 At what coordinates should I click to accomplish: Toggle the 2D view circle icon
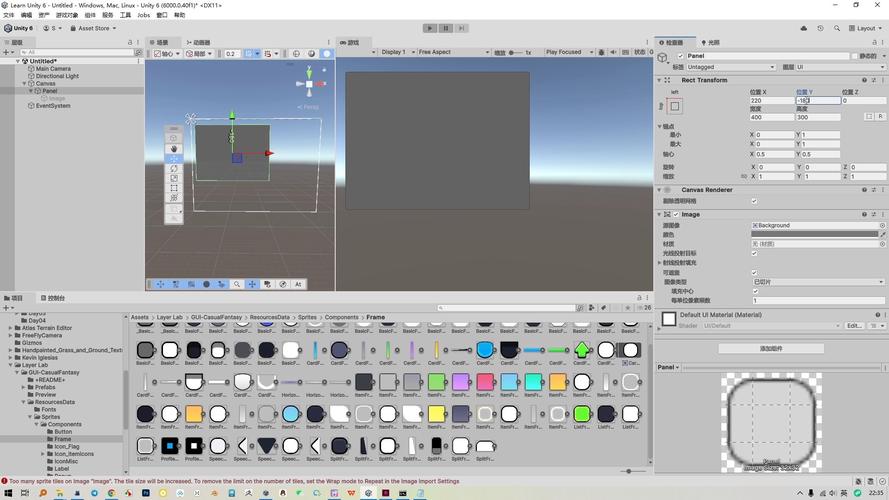pos(296,54)
